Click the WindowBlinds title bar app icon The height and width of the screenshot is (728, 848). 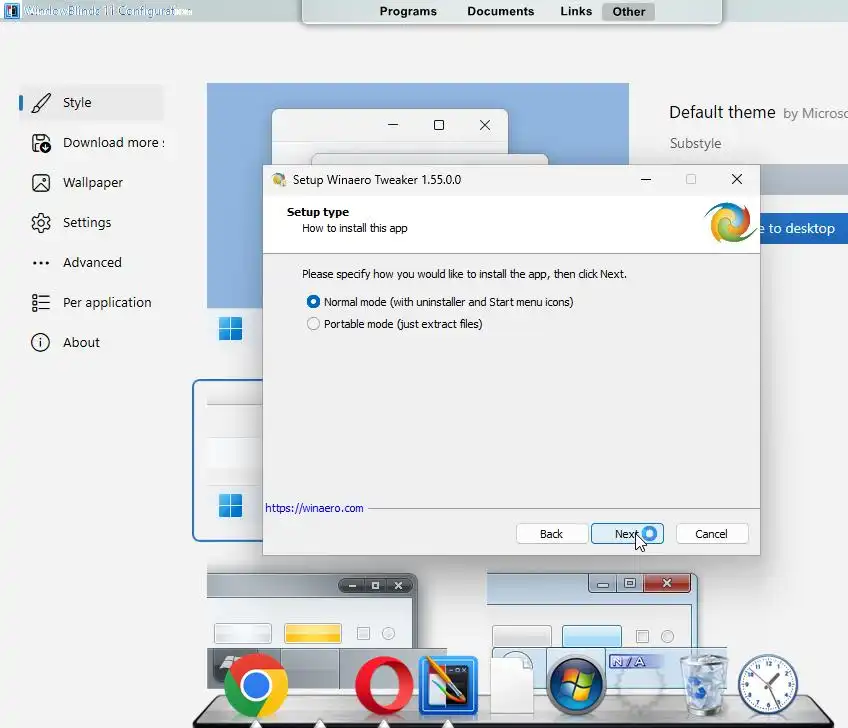11,11
